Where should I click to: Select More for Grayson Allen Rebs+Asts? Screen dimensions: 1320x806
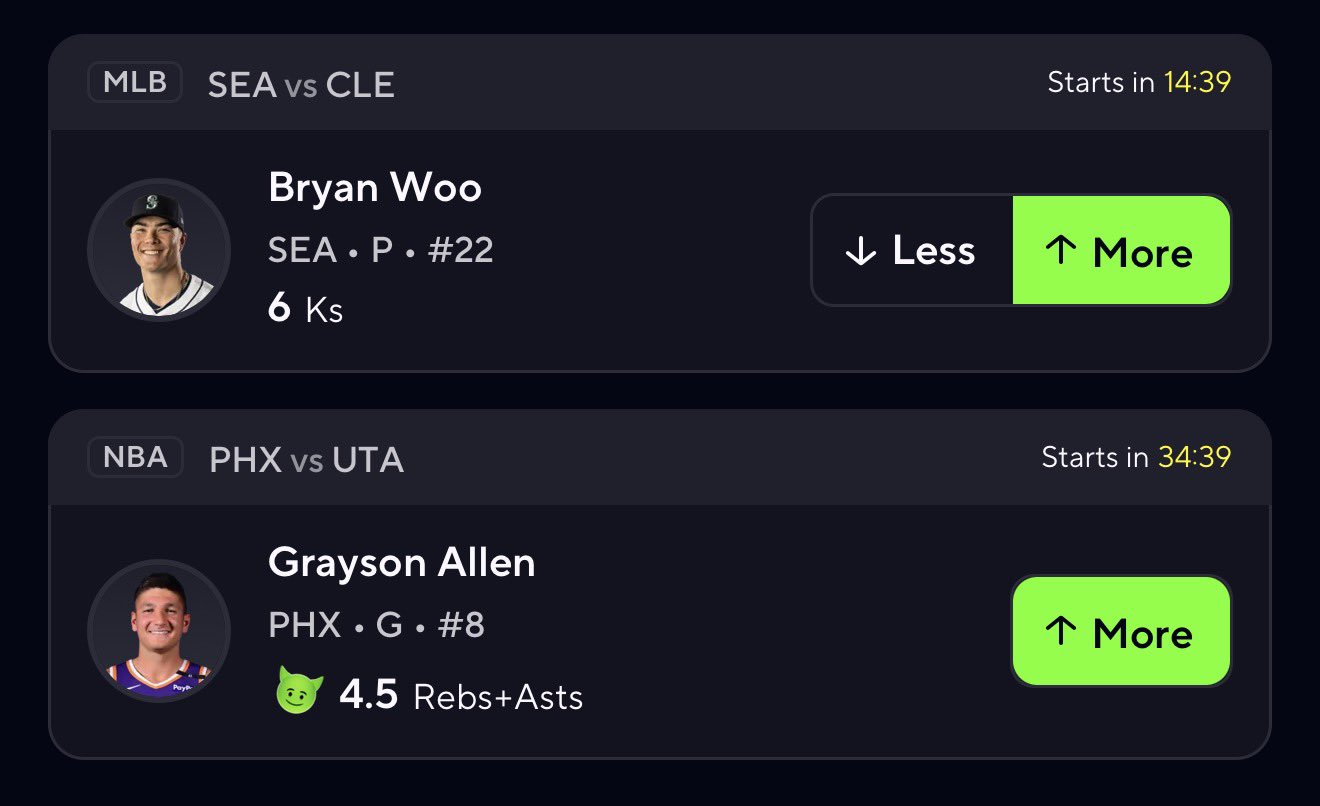(1121, 631)
